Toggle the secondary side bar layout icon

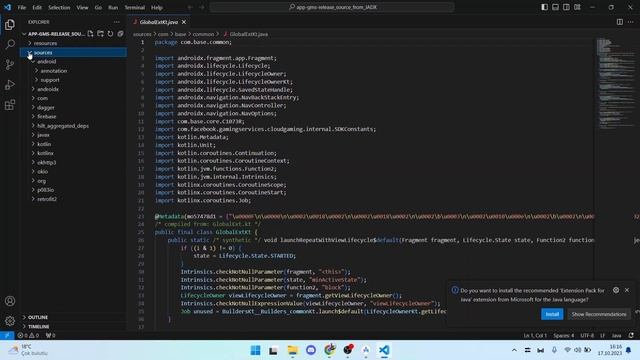click(x=566, y=7)
